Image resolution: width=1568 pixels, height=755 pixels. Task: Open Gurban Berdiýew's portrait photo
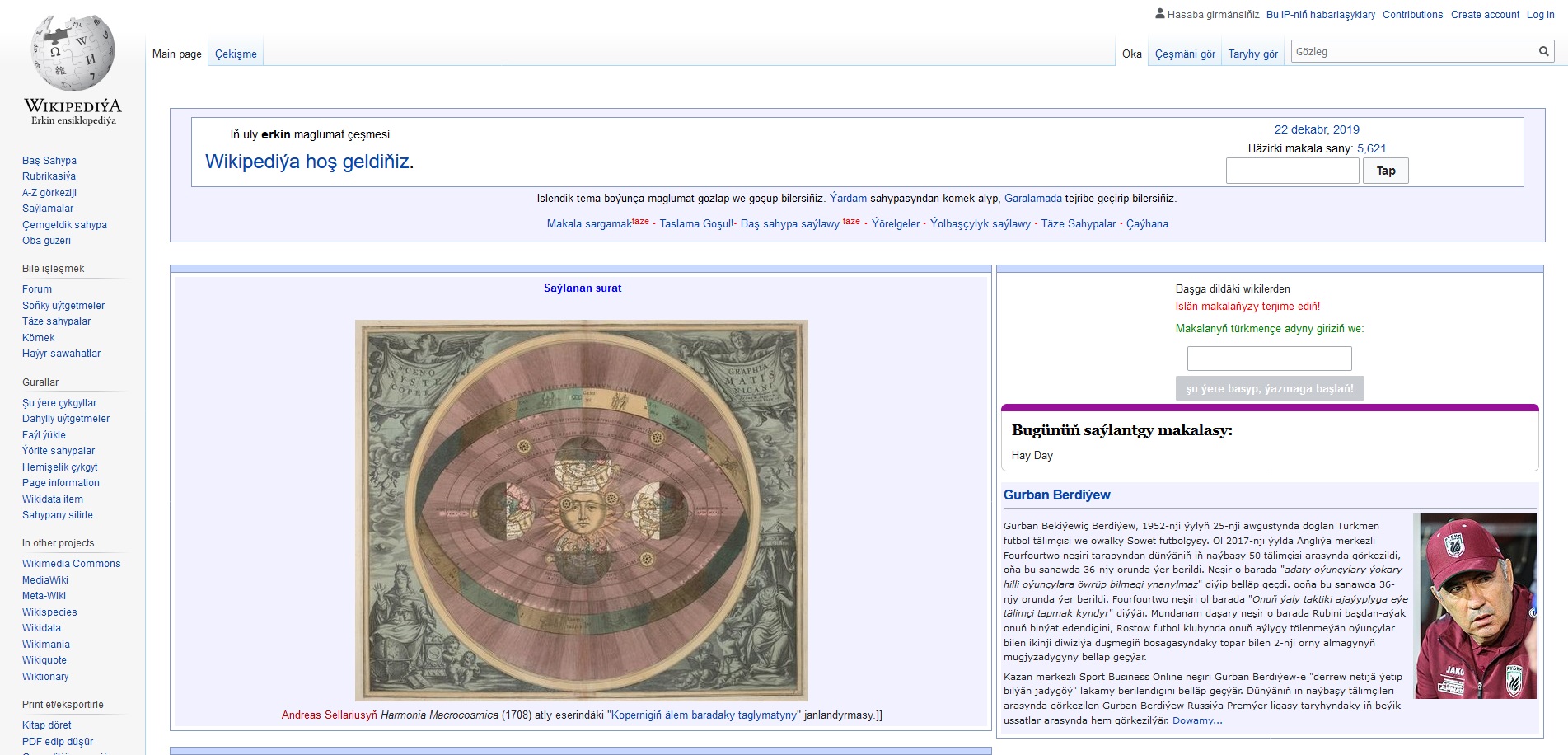click(1475, 607)
